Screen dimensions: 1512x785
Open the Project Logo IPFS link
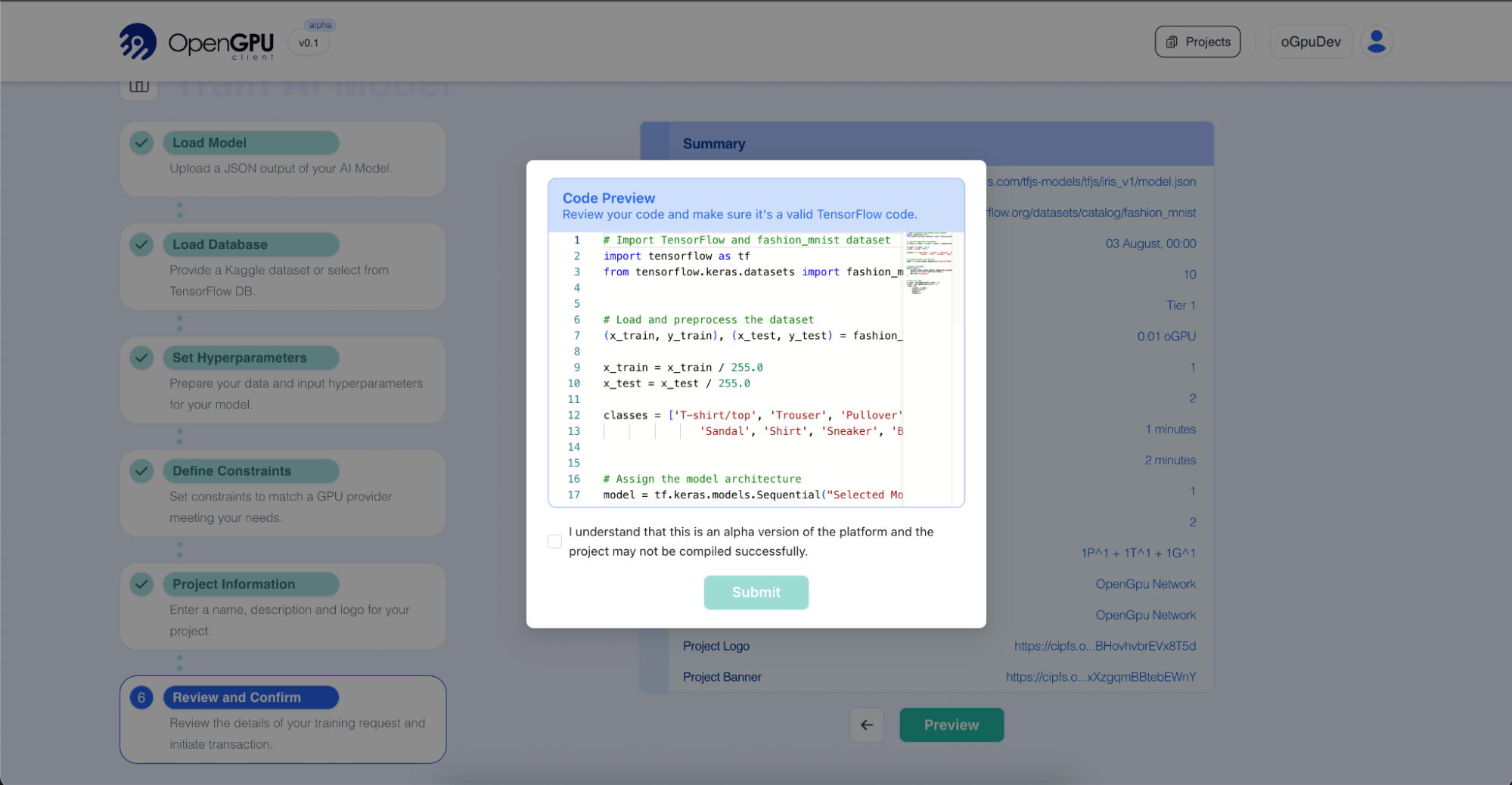pos(1104,646)
